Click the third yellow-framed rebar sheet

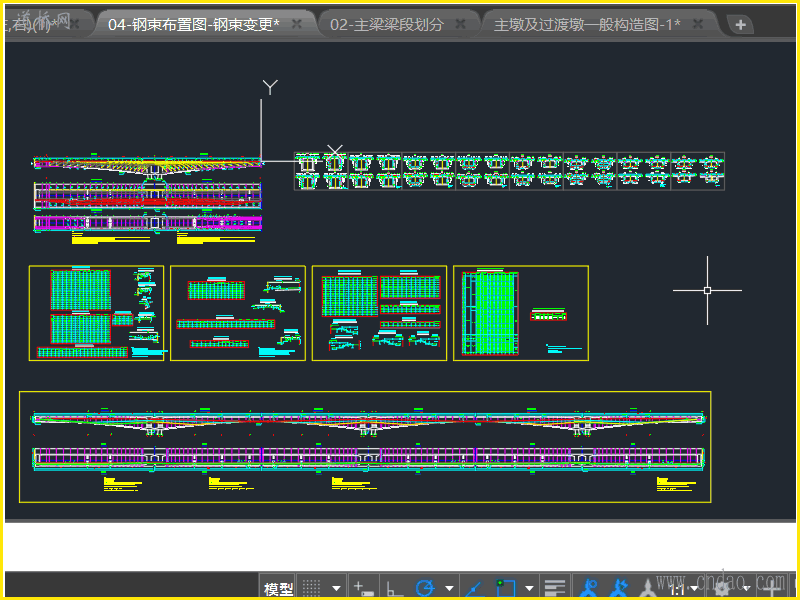coord(379,313)
